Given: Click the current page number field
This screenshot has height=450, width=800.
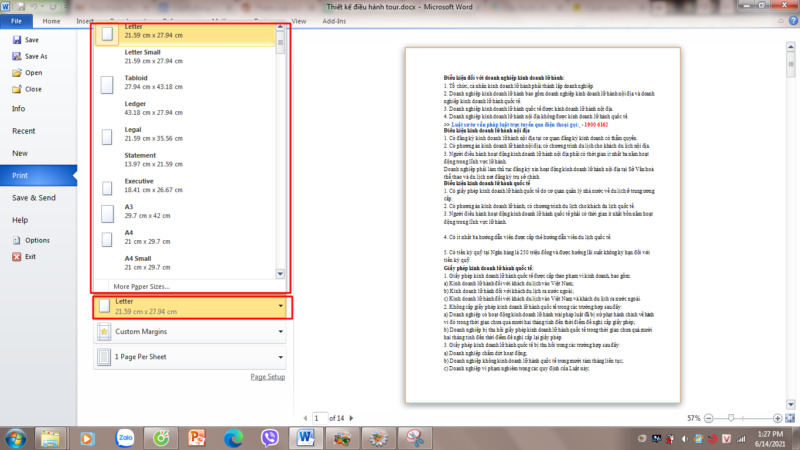Looking at the screenshot, I should point(319,418).
